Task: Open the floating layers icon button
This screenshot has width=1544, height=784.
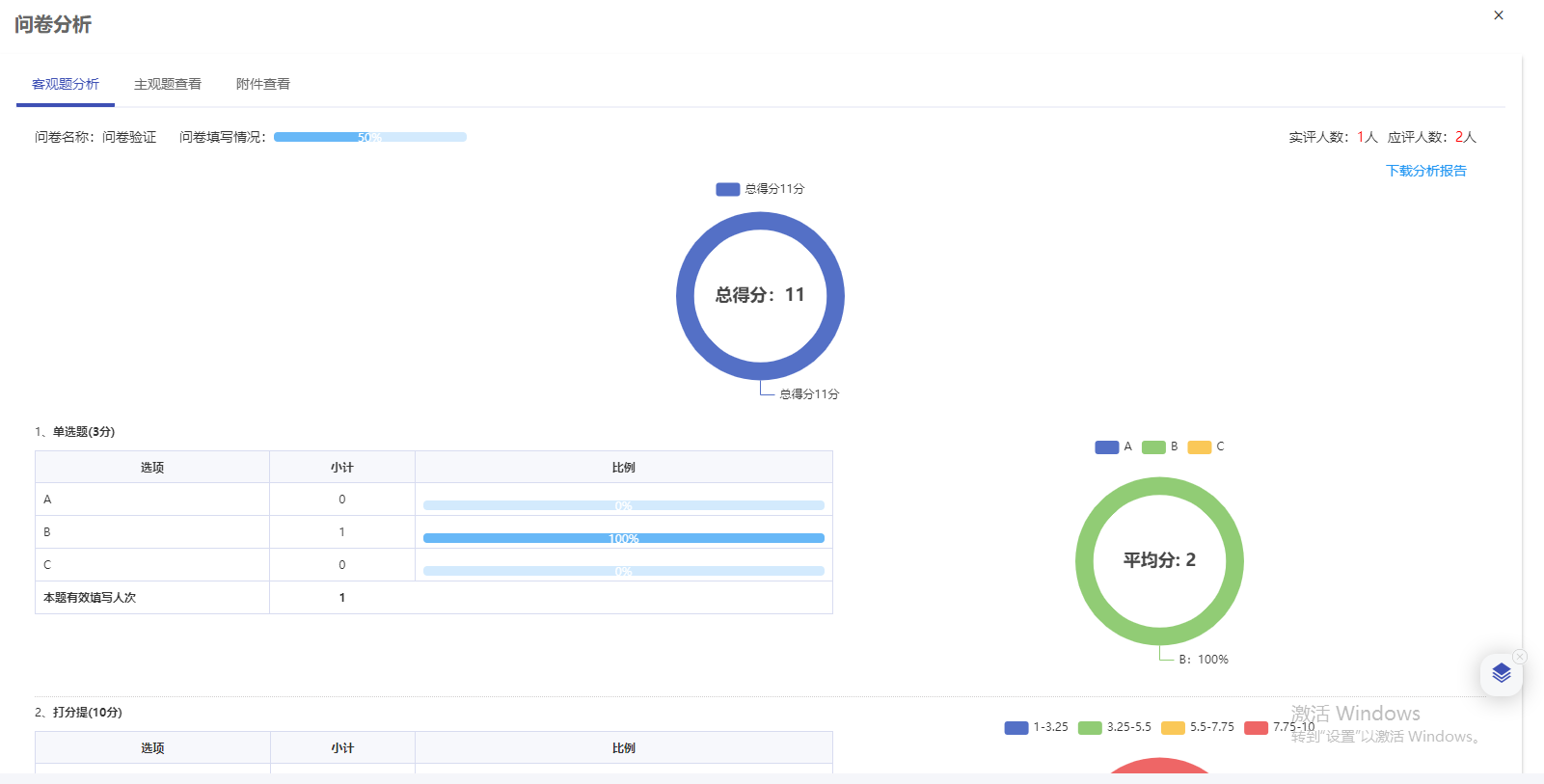Action: coord(1502,673)
